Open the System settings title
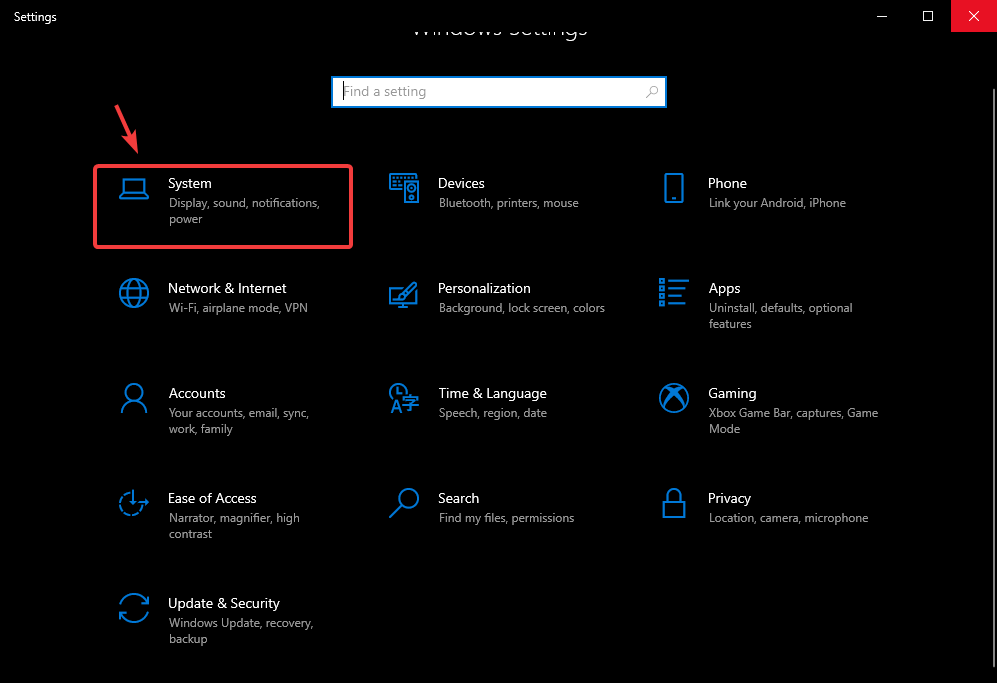The image size is (997, 683). pyautogui.click(x=189, y=183)
